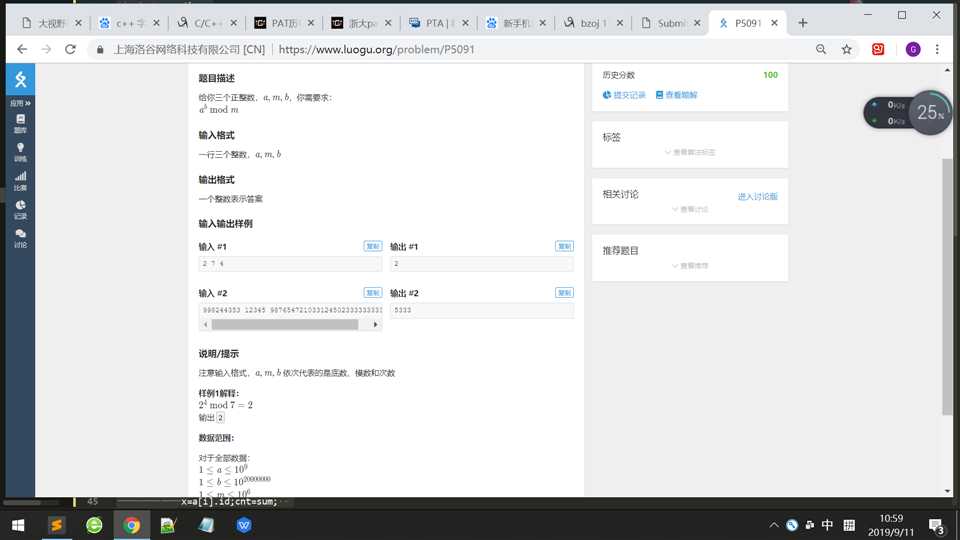Click the 中 input method indicator
The image size is (960, 540).
click(827, 525)
